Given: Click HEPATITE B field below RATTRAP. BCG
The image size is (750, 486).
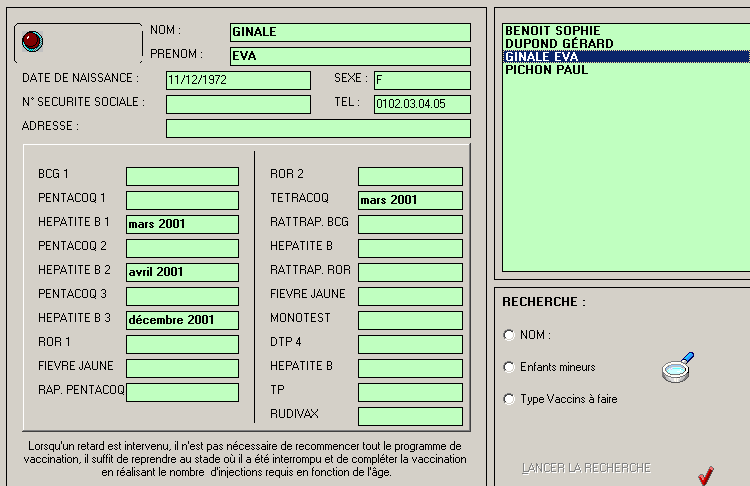Looking at the screenshot, I should click(x=410, y=248).
